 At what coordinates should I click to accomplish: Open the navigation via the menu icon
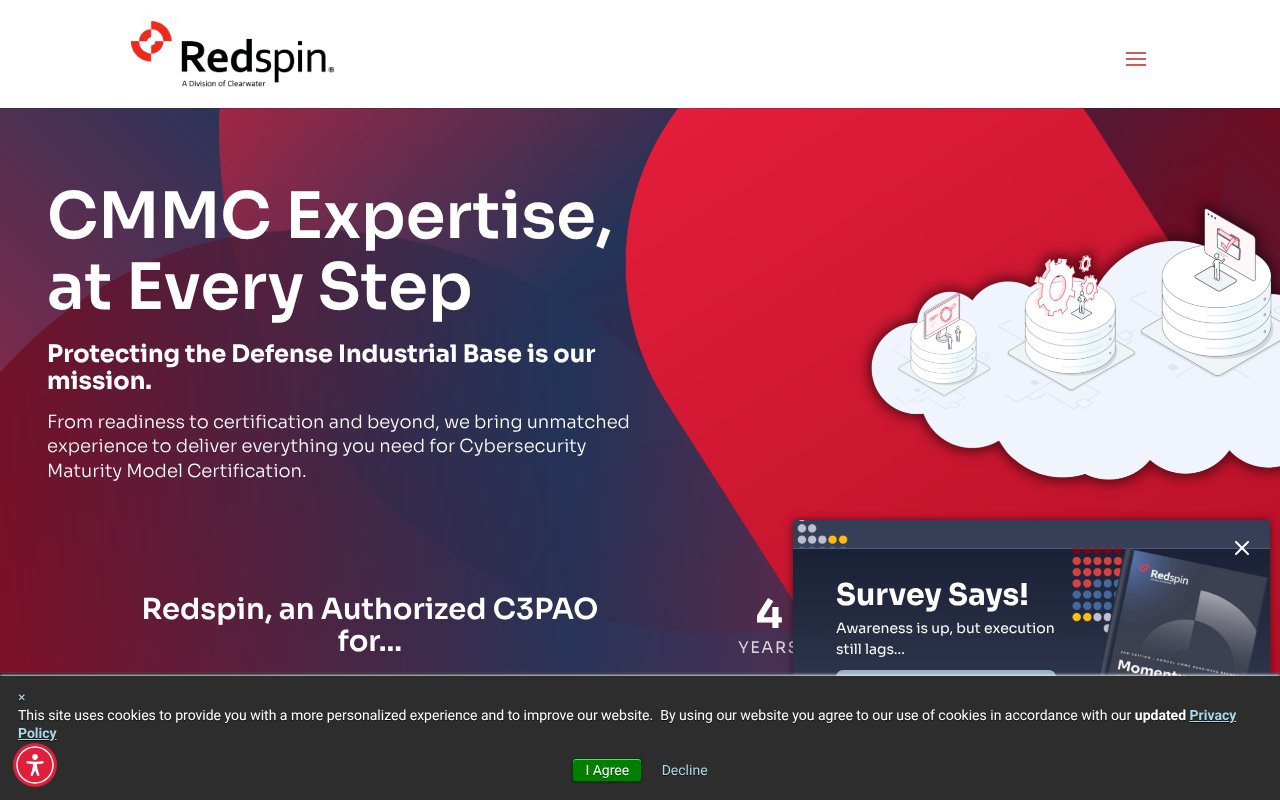click(x=1136, y=59)
